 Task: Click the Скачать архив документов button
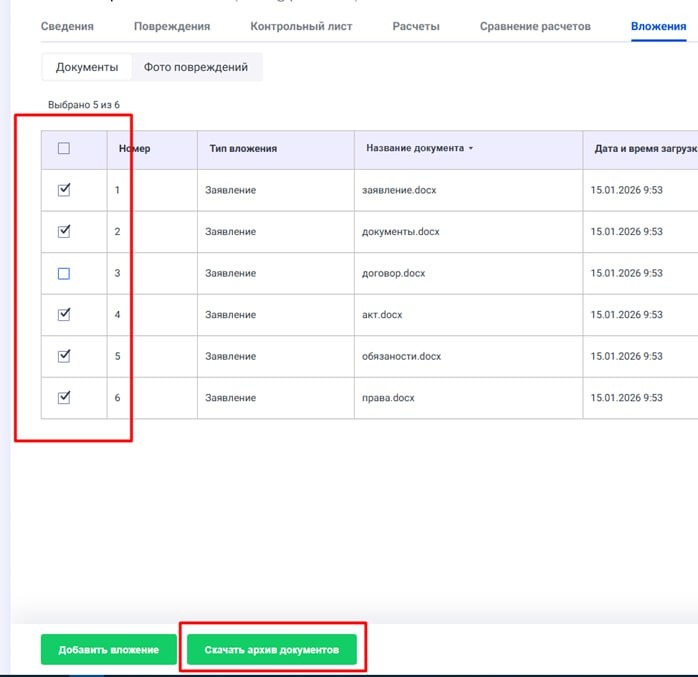(271, 650)
